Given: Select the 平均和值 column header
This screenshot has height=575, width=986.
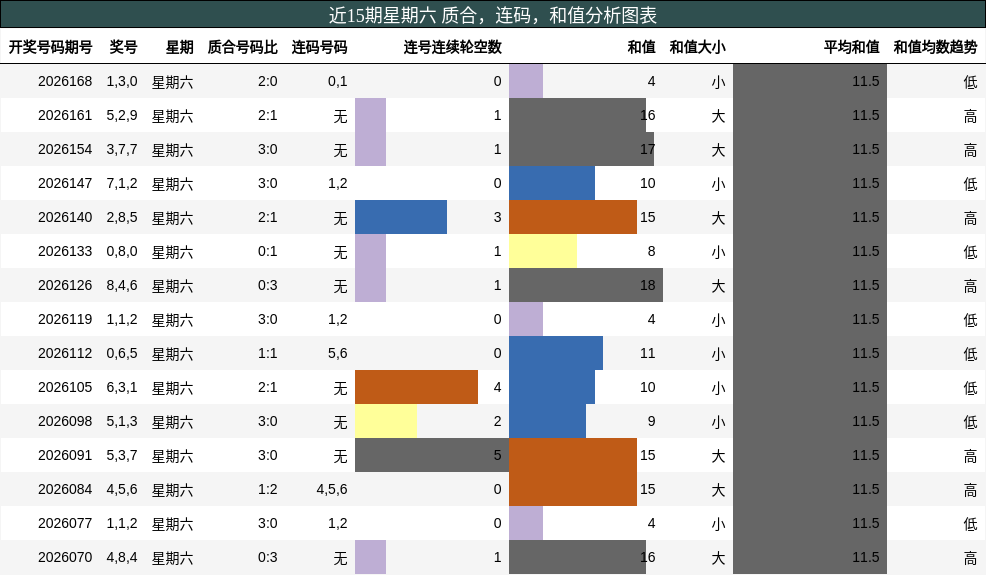Looking at the screenshot, I should point(851,47).
